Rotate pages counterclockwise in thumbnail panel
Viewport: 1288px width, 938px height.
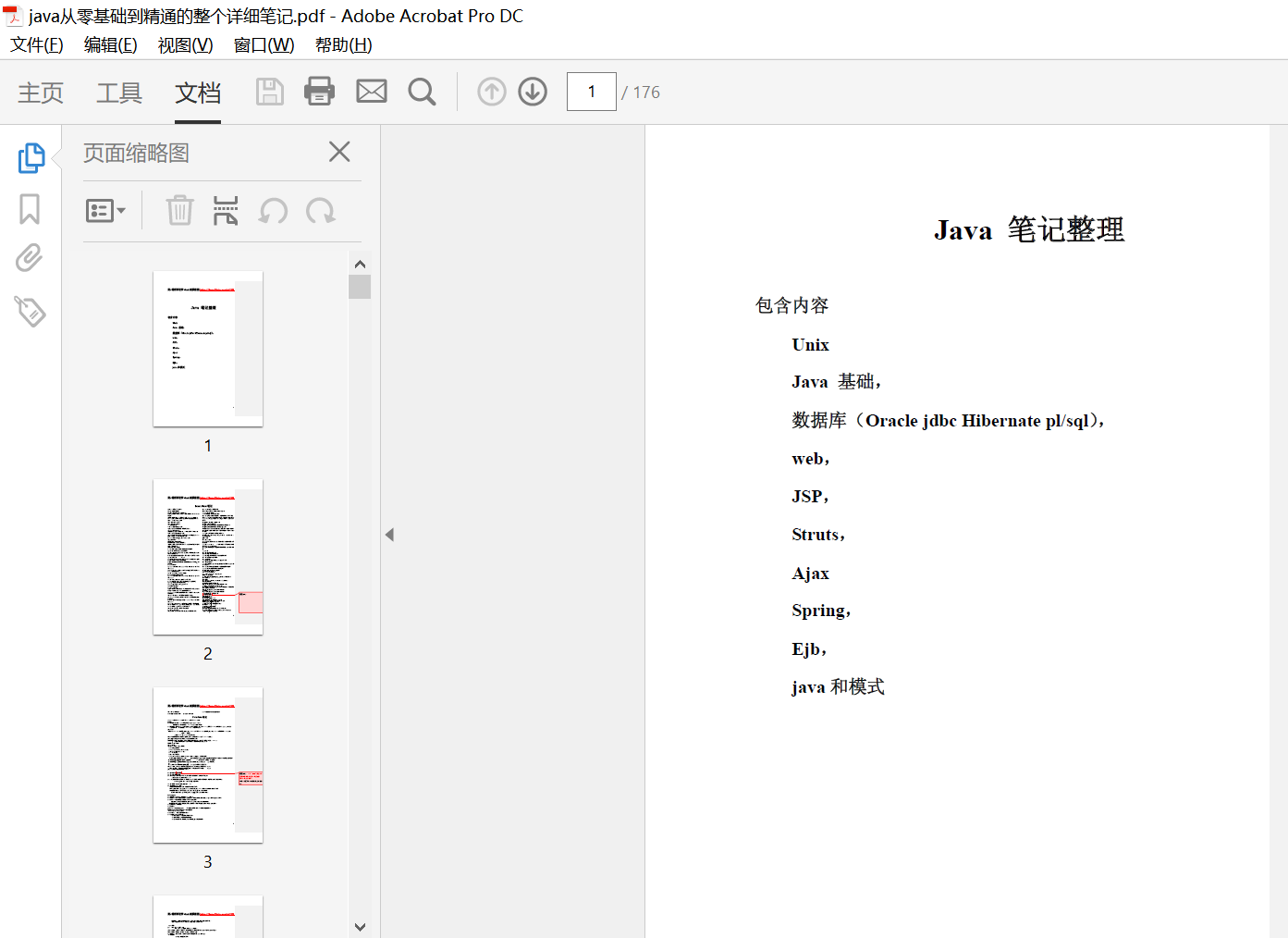click(273, 211)
